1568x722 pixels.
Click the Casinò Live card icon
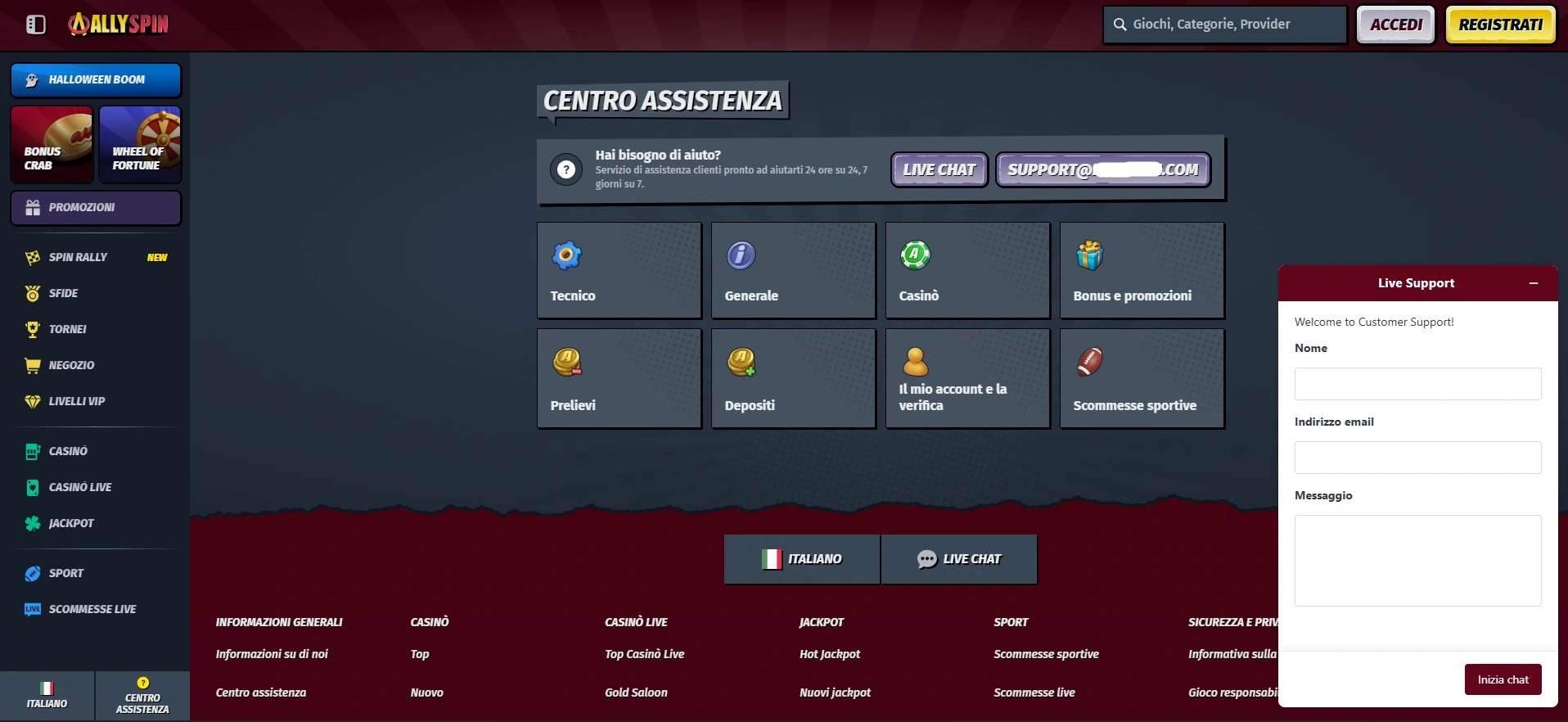pos(33,487)
